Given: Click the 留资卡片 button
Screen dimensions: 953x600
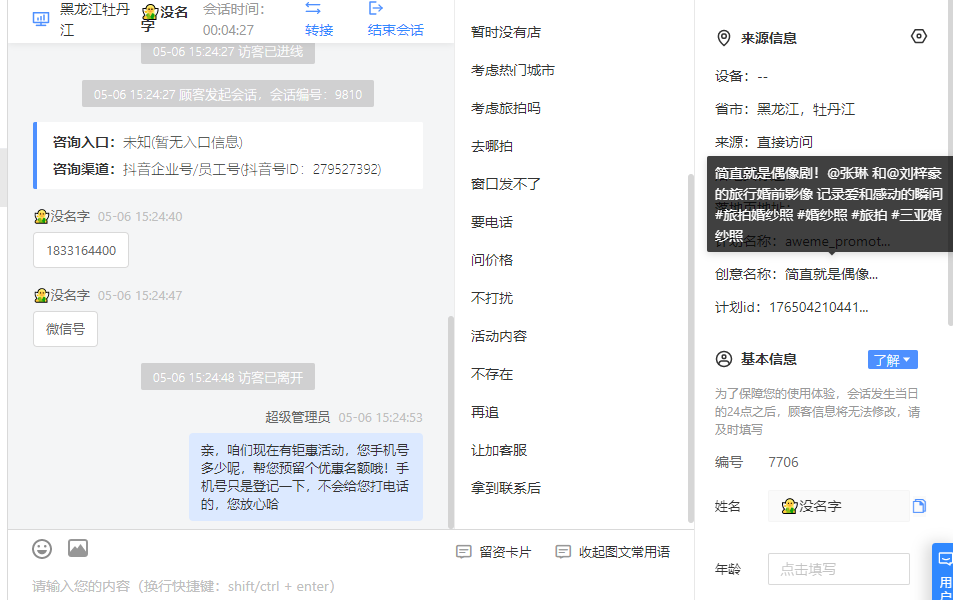Looking at the screenshot, I should coord(494,552).
